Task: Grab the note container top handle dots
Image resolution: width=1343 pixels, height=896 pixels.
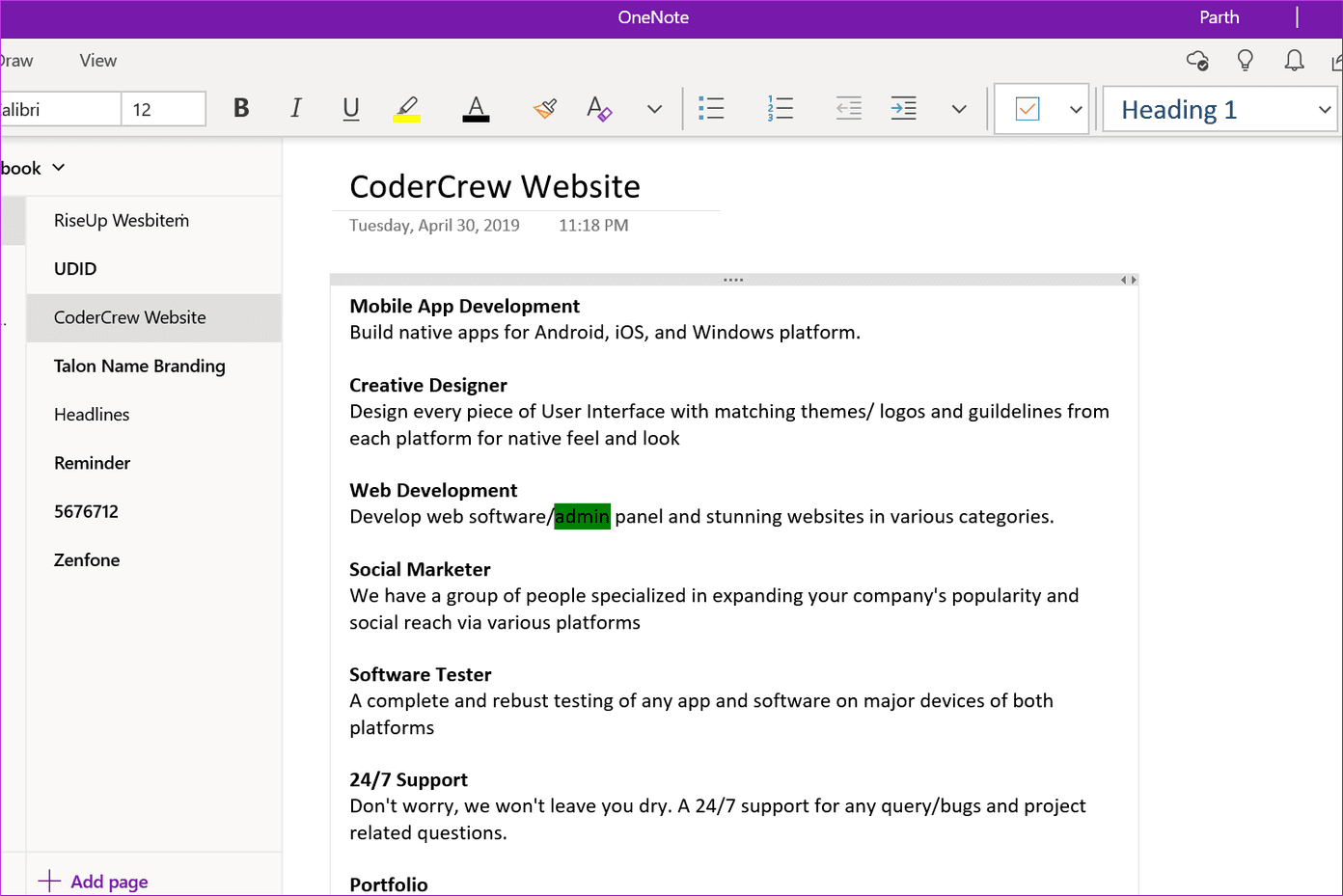Action: coord(733,280)
